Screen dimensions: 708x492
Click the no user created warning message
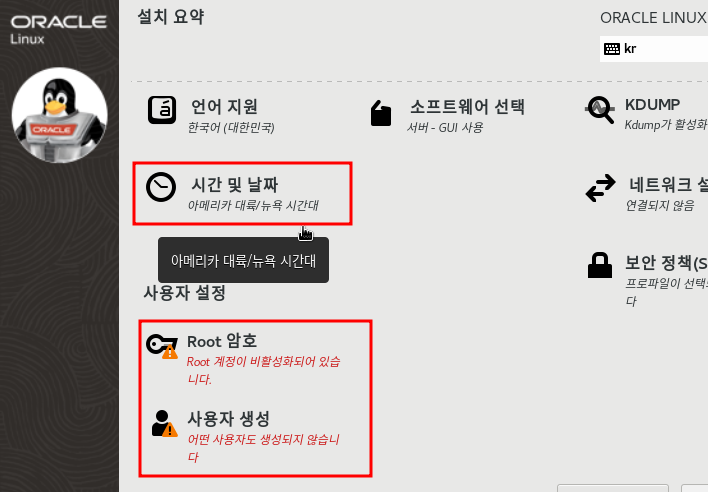[x=263, y=448]
